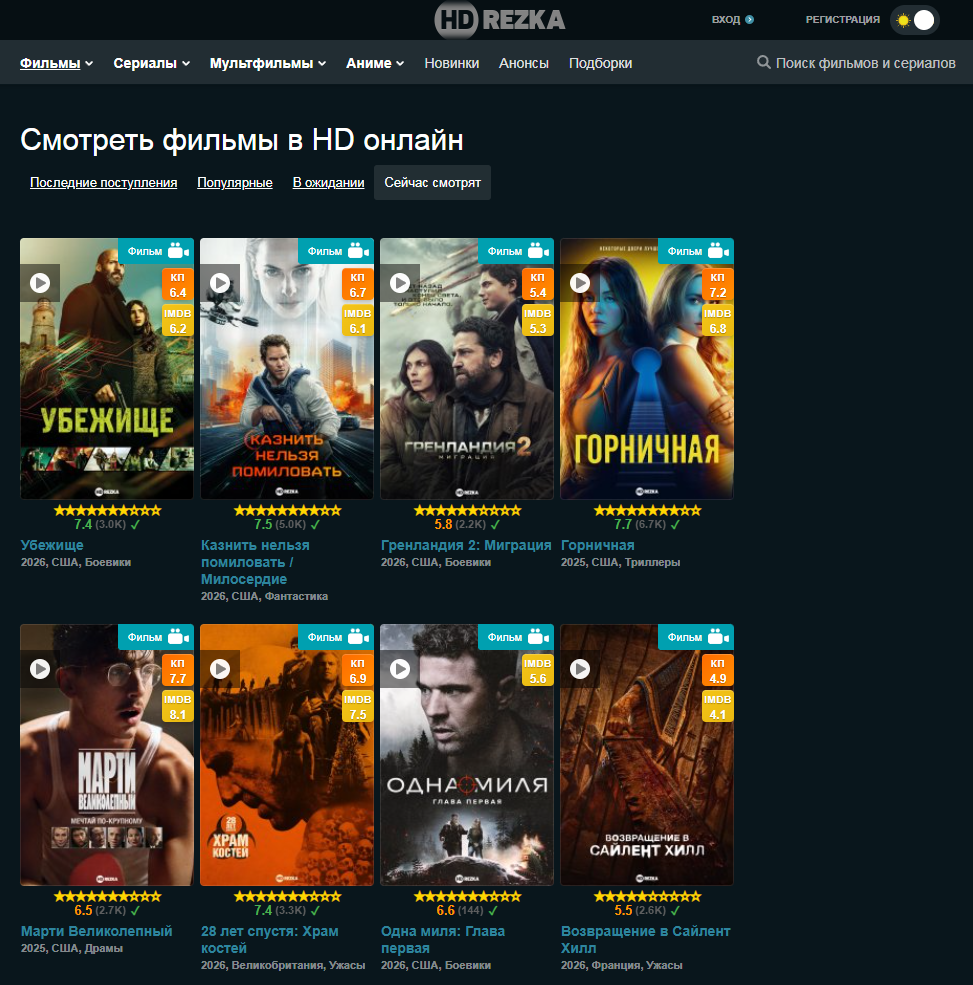
Task: Click the camera icon on Гренландия 2 poster
Action: click(538, 251)
